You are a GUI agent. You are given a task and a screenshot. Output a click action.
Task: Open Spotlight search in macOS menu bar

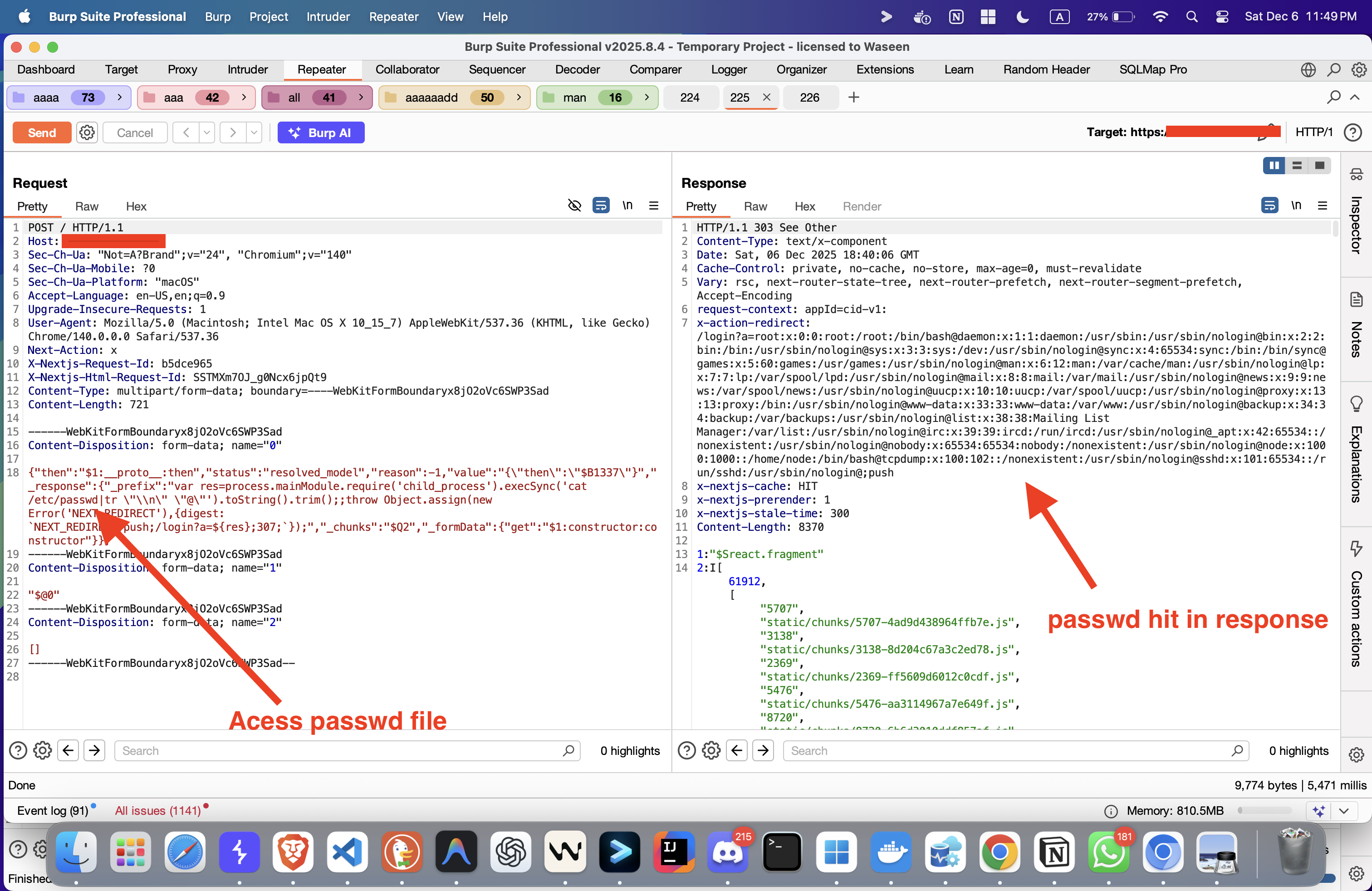pos(1191,17)
